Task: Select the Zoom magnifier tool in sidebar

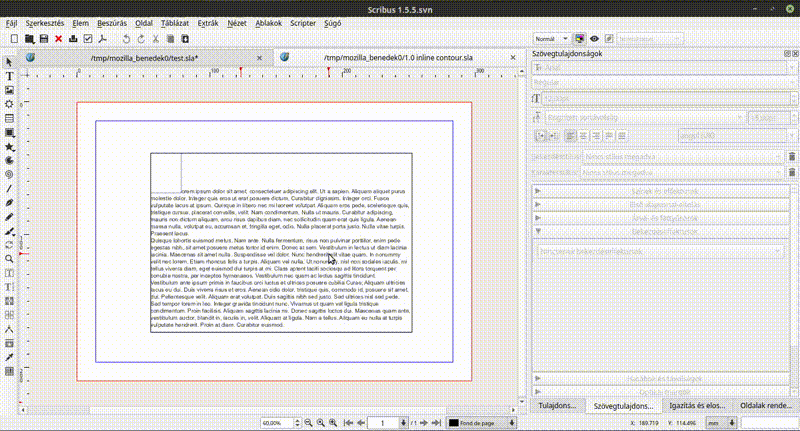Action: point(10,258)
